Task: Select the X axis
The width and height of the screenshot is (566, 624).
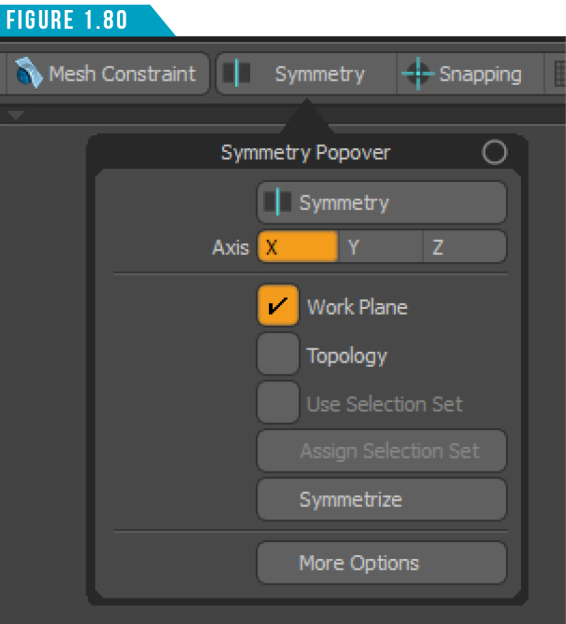Action: coord(298,247)
